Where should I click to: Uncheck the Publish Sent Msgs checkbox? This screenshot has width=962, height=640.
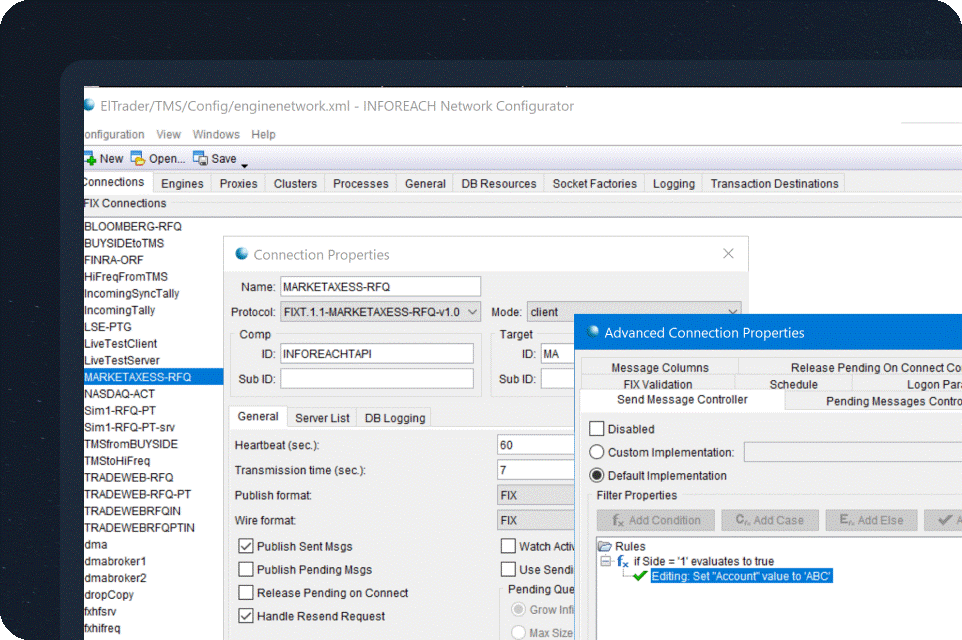246,546
